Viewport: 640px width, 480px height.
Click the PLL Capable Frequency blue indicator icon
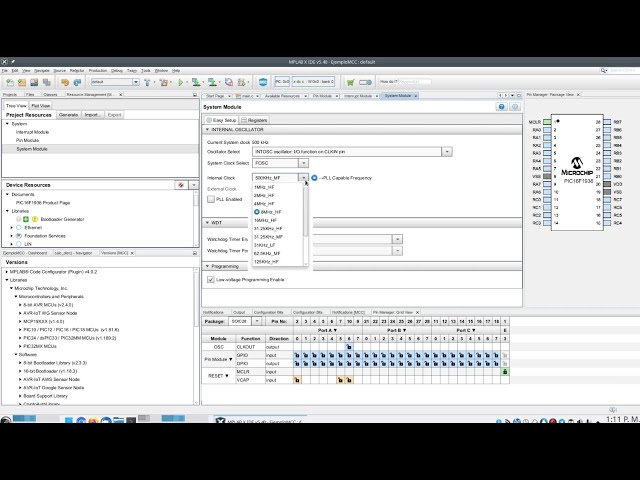click(x=314, y=178)
